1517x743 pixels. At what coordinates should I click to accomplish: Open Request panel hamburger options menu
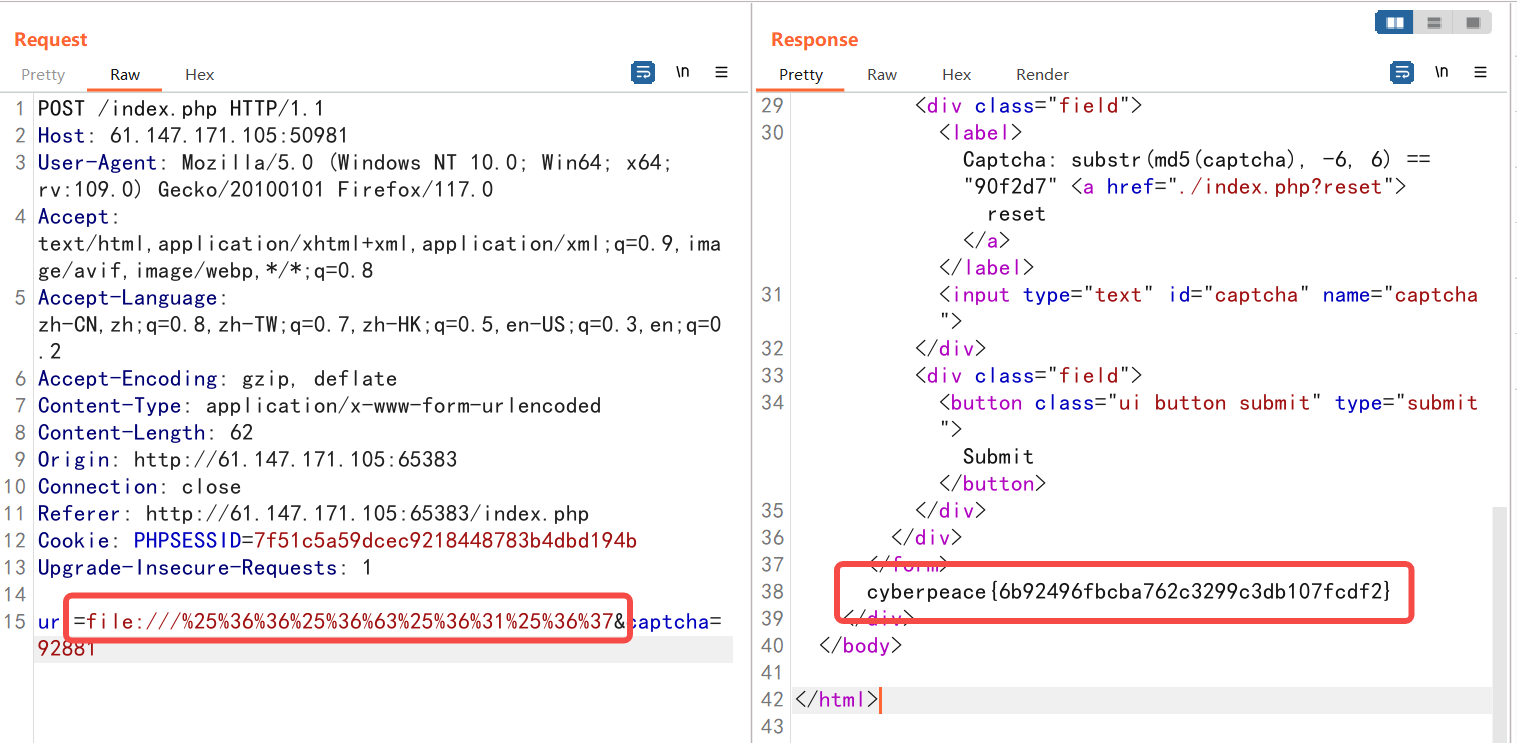(x=721, y=72)
